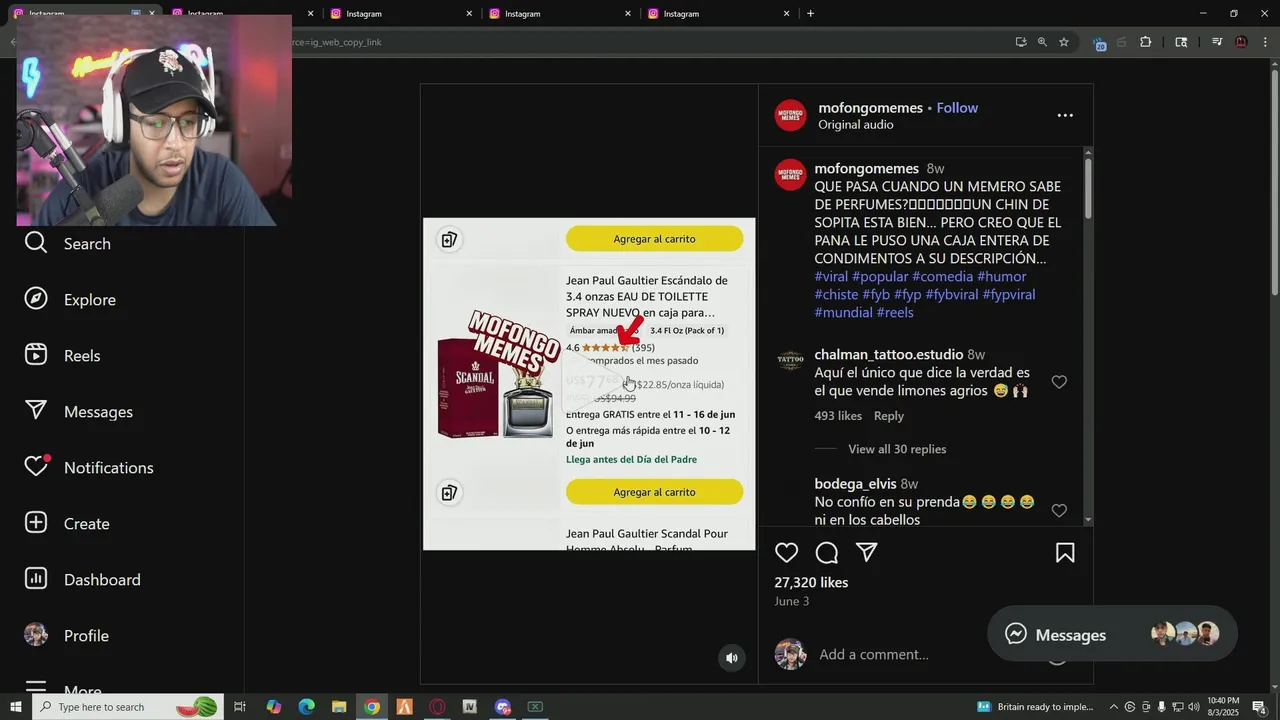Image resolution: width=1280 pixels, height=720 pixels.
Task: Open Task View on taskbar
Action: tap(240, 707)
